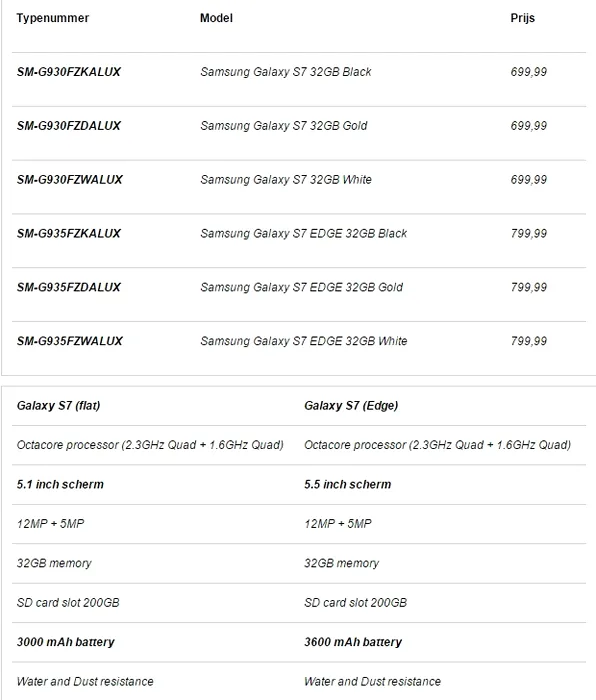
Task: Click the Typenummer column header
Action: click(x=53, y=18)
